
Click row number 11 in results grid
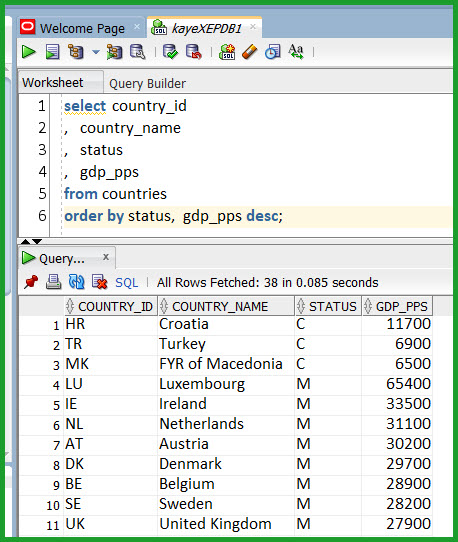point(53,526)
